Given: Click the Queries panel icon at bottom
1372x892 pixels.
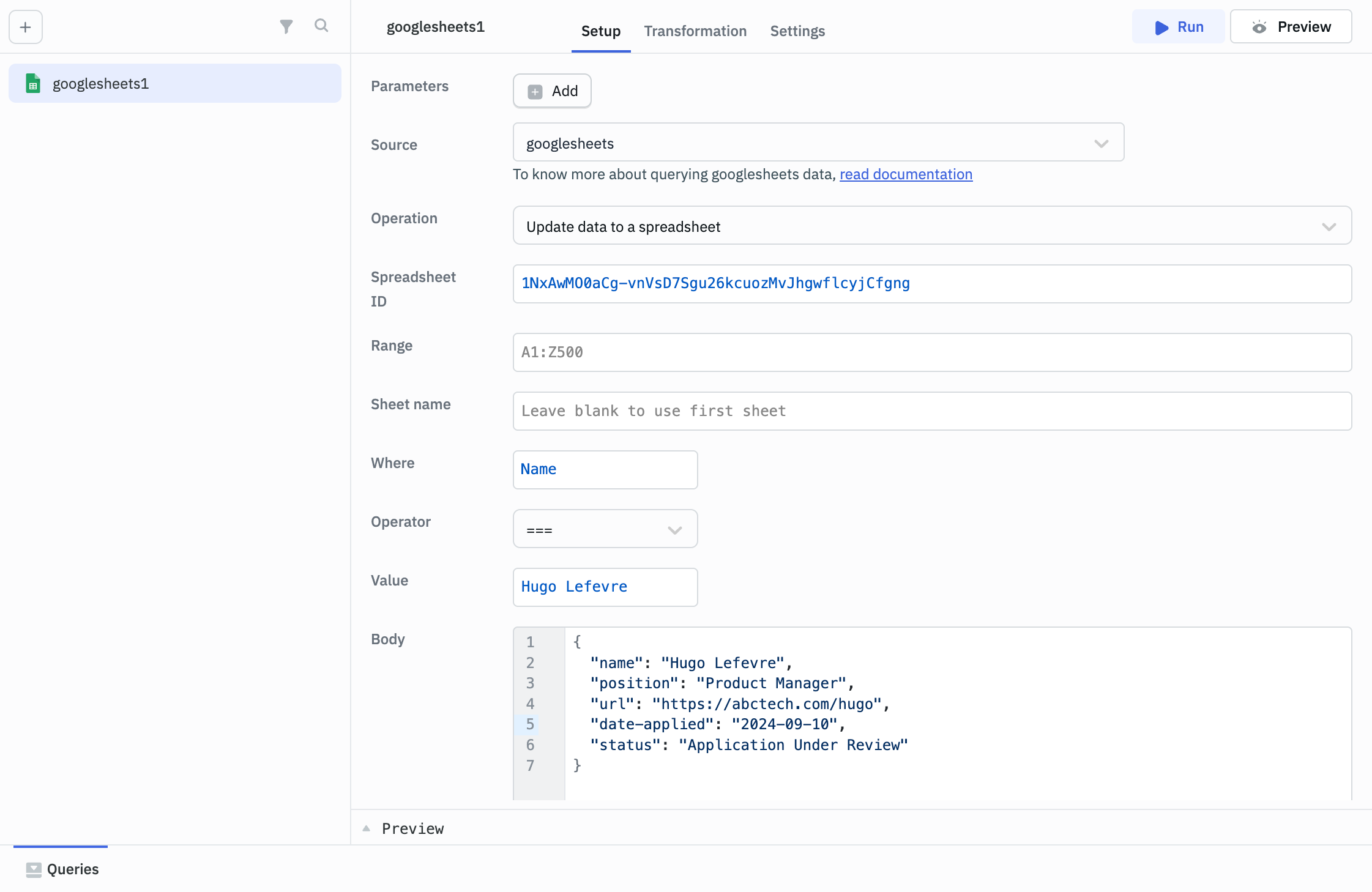Looking at the screenshot, I should point(34,869).
